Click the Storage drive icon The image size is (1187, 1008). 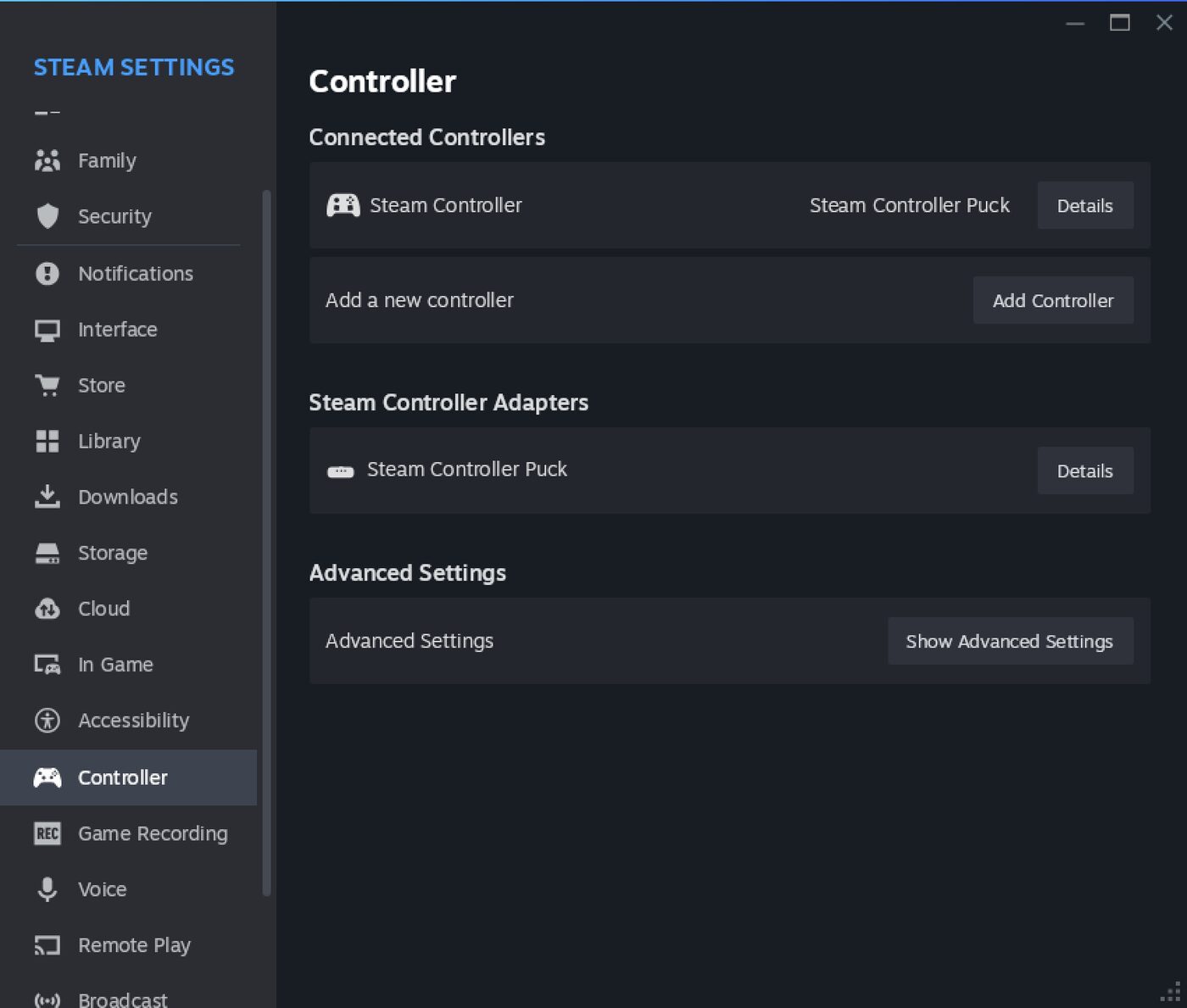click(47, 554)
